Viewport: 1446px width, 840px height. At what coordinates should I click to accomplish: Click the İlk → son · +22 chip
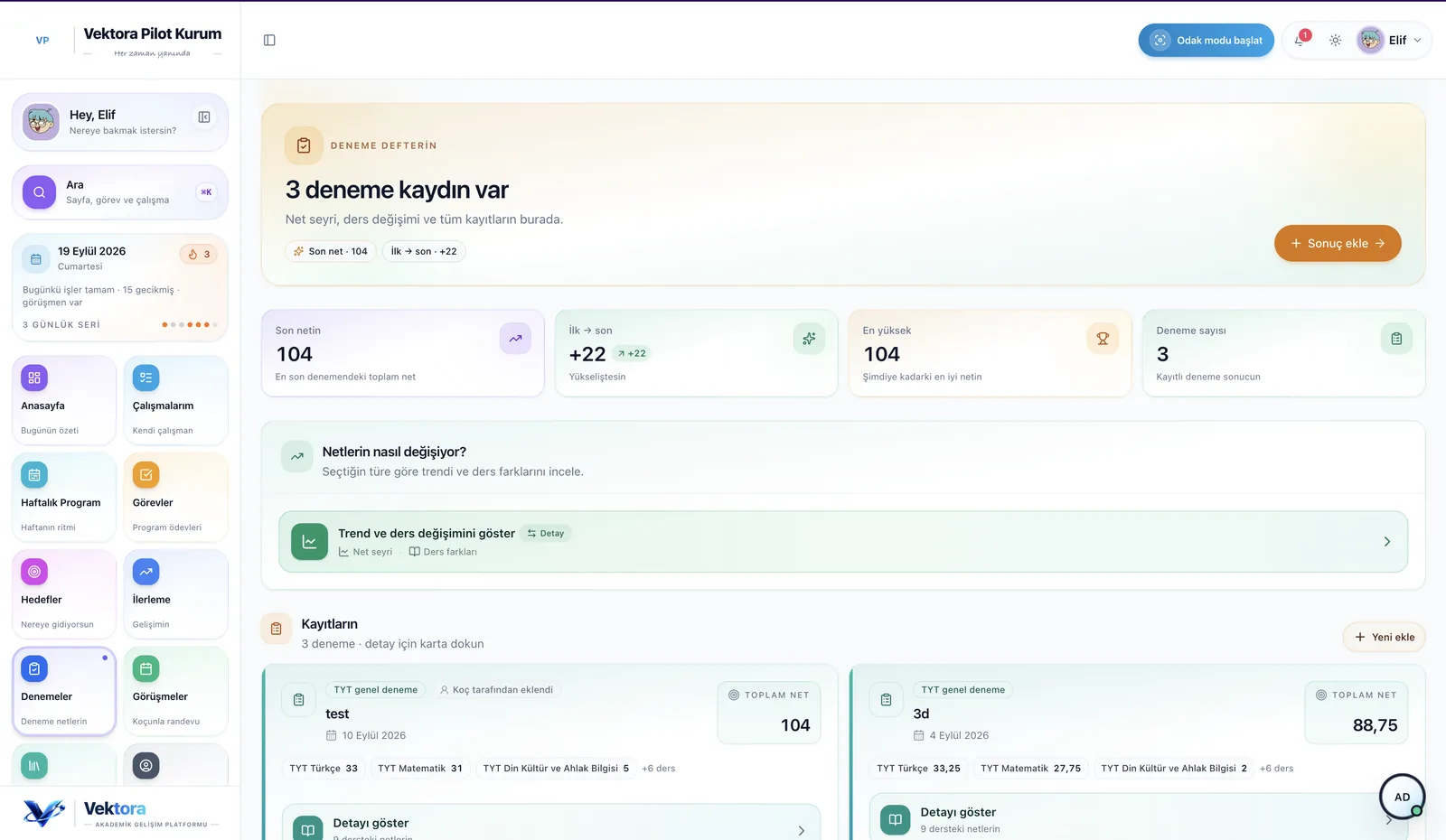tap(424, 251)
